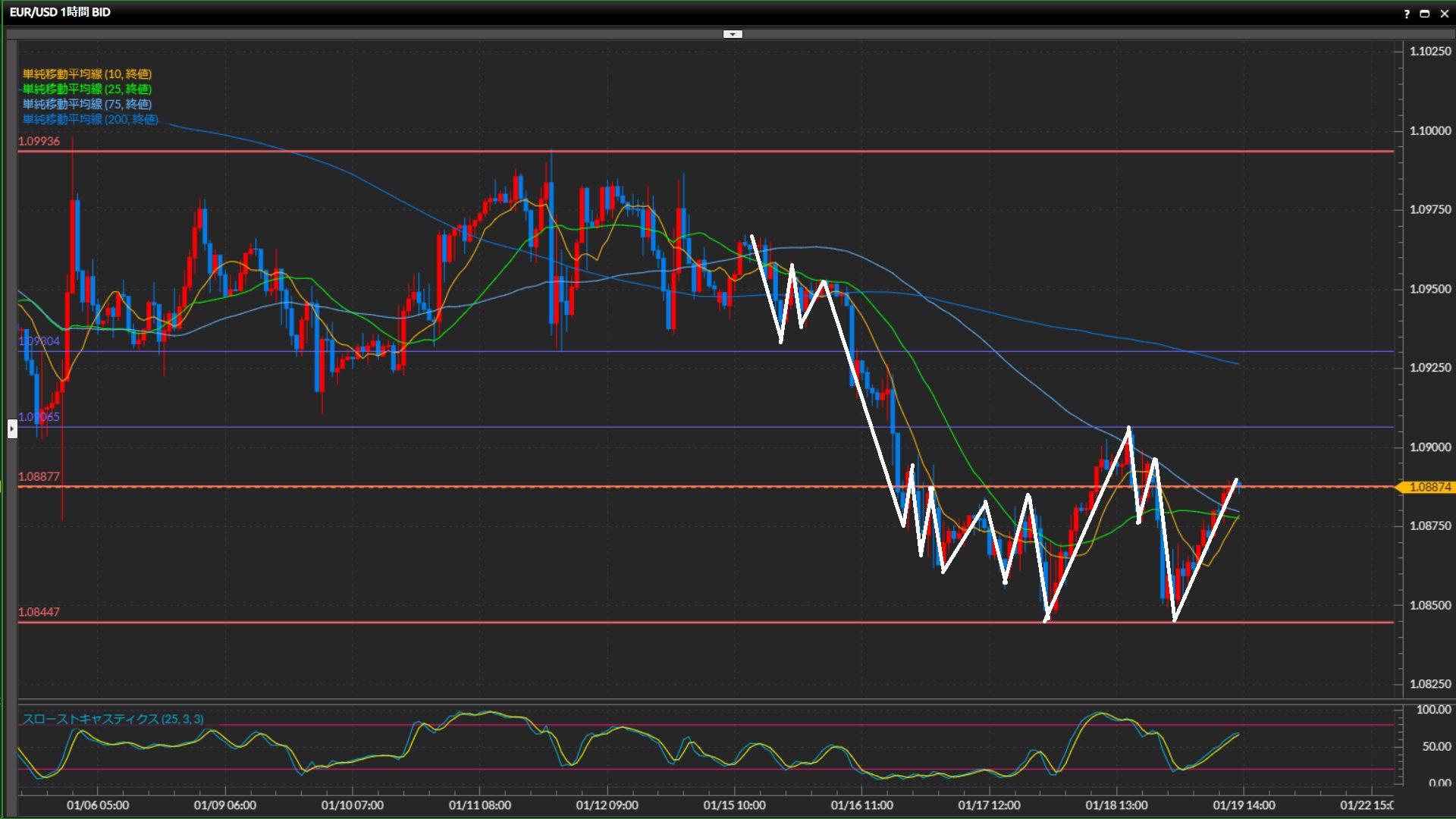Select the 10-period simple moving average label
The image size is (1456, 819).
tap(87, 74)
